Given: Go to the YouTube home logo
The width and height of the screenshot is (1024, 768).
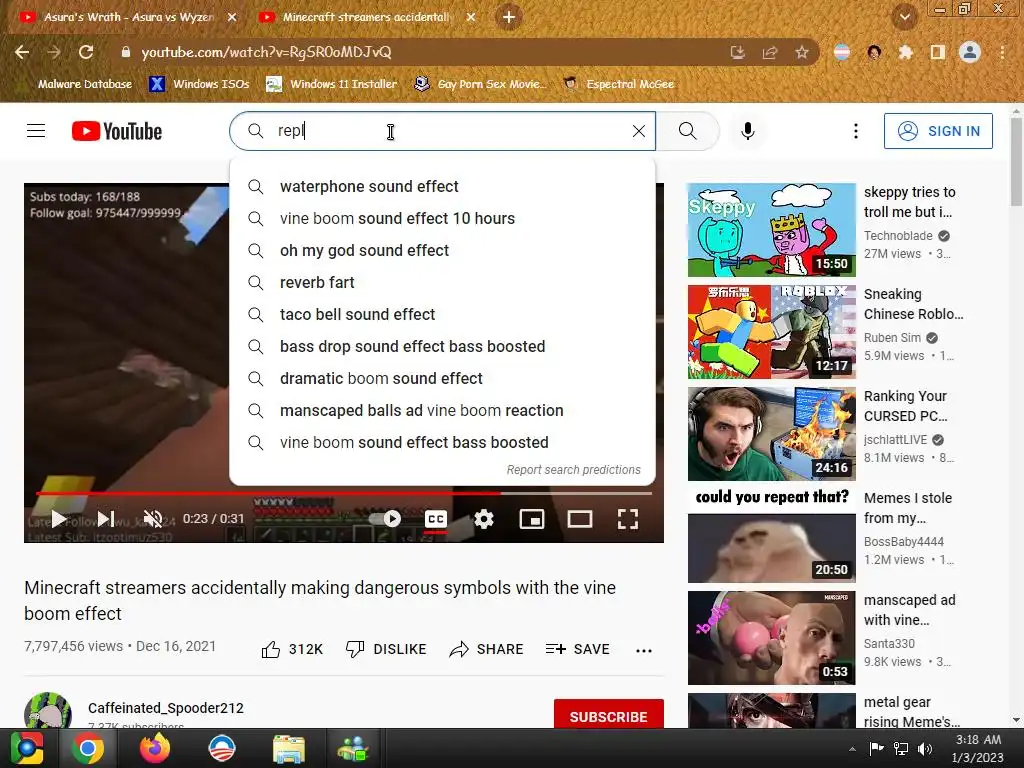Looking at the screenshot, I should (x=117, y=131).
